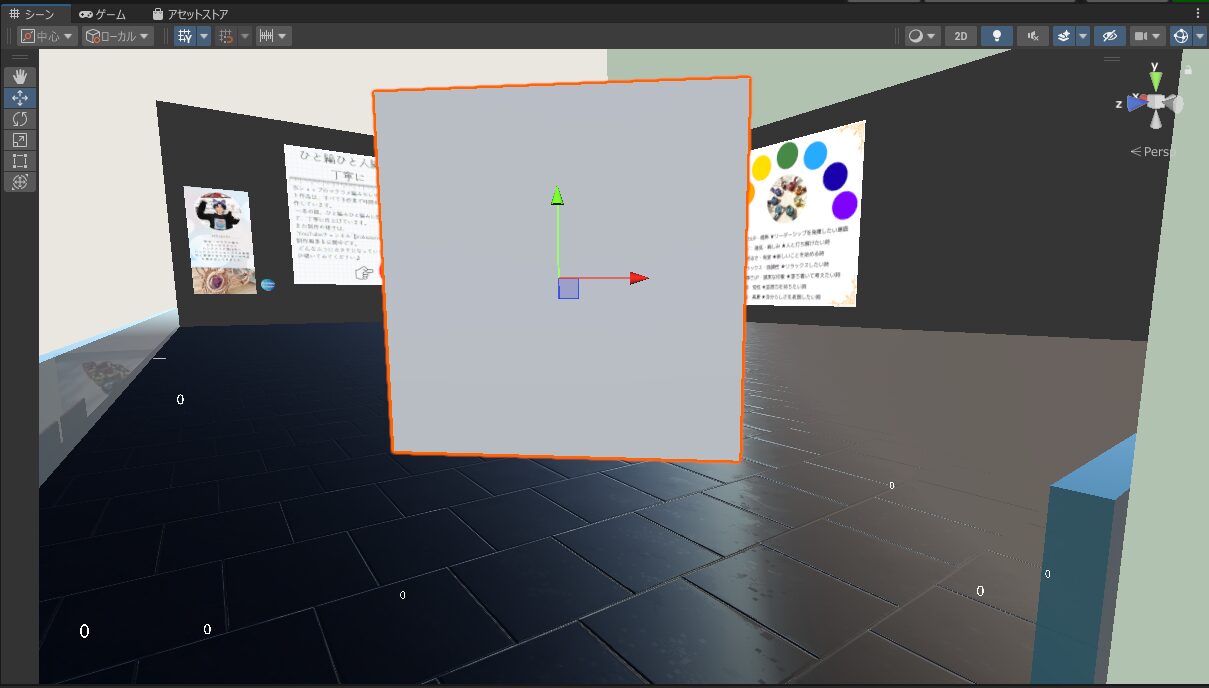The width and height of the screenshot is (1209, 688).
Task: Open the アセットストア tab
Action: click(x=190, y=14)
